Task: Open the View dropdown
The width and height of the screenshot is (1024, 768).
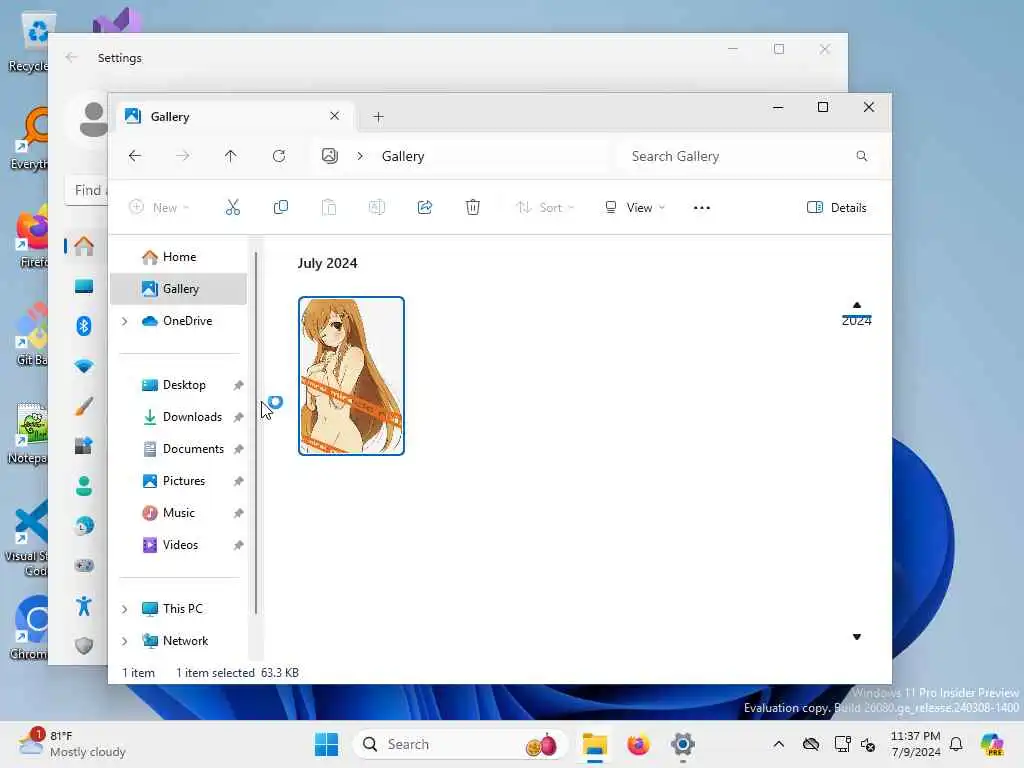Action: click(x=635, y=208)
